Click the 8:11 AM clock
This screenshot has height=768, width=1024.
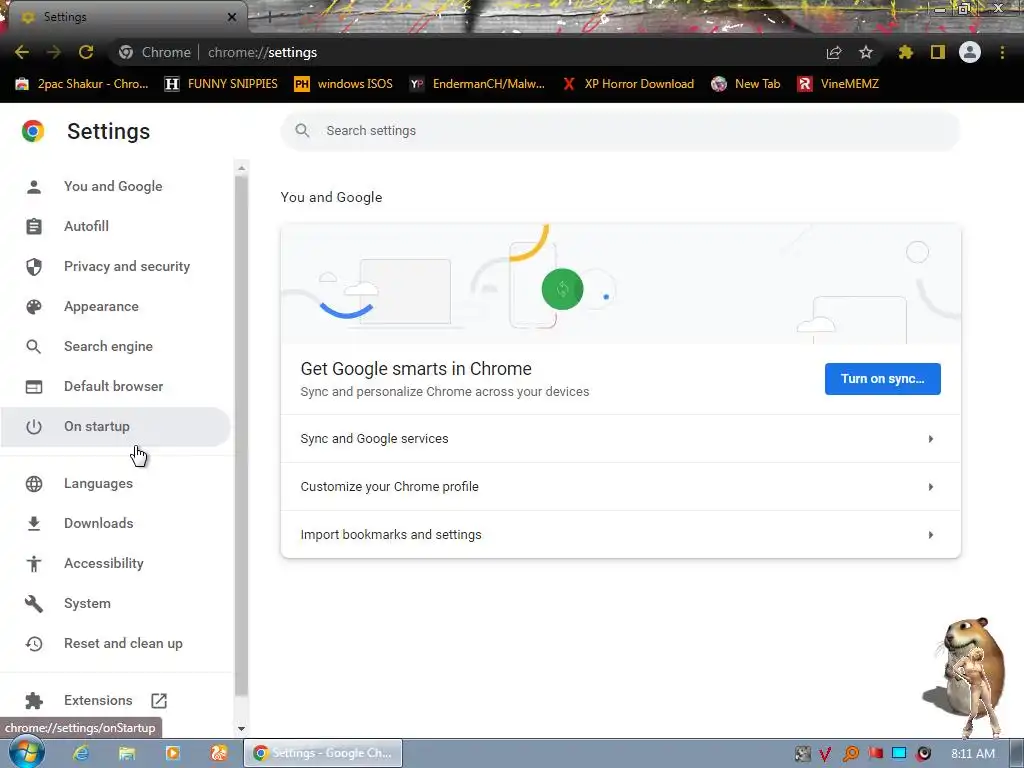[x=973, y=754]
